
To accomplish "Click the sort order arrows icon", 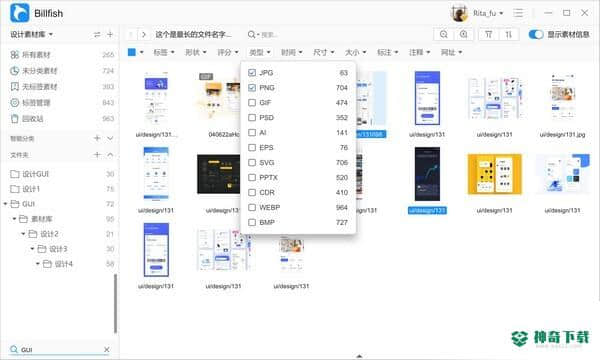I will [509, 34].
